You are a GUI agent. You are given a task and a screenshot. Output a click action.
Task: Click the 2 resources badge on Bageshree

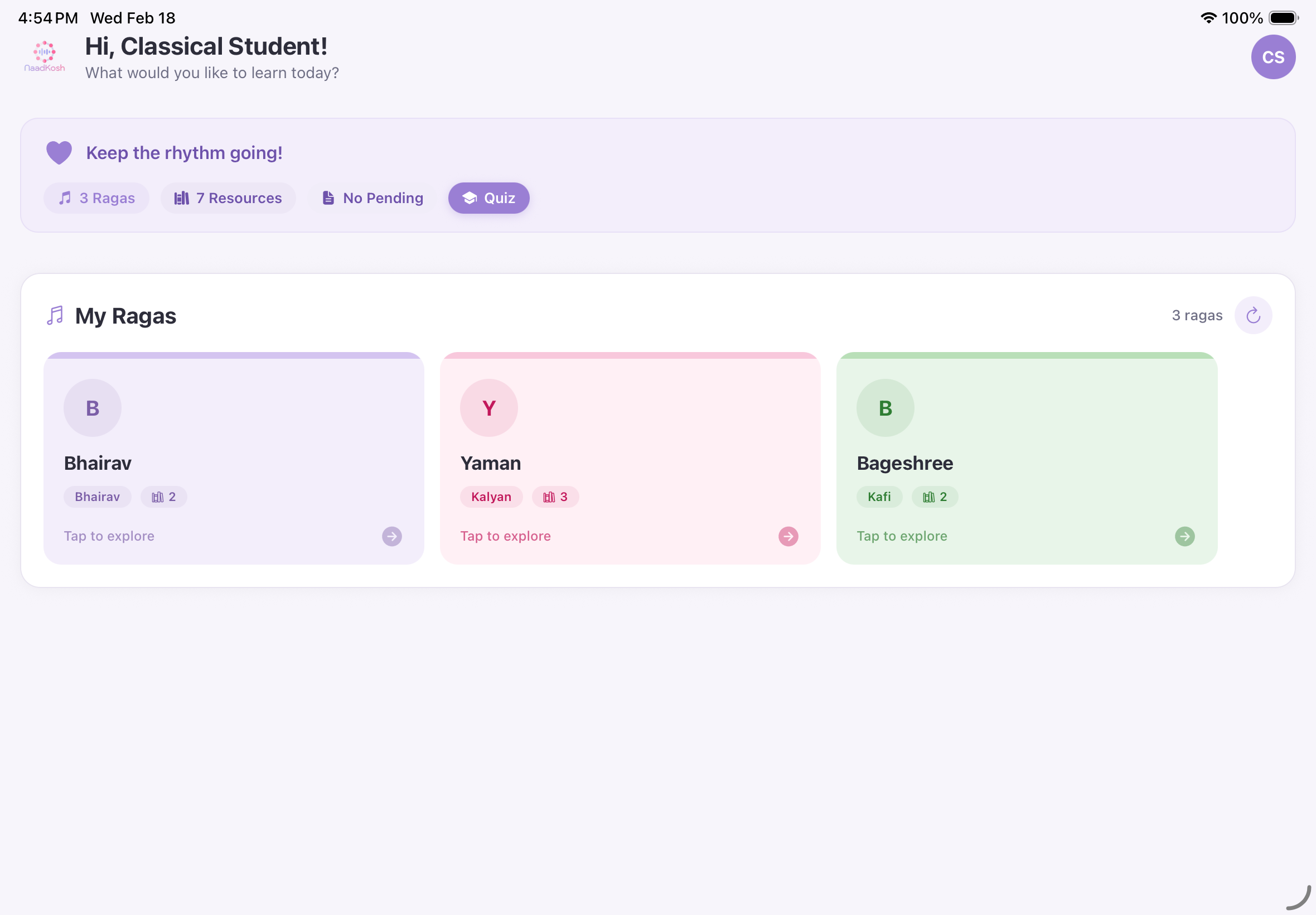(935, 497)
